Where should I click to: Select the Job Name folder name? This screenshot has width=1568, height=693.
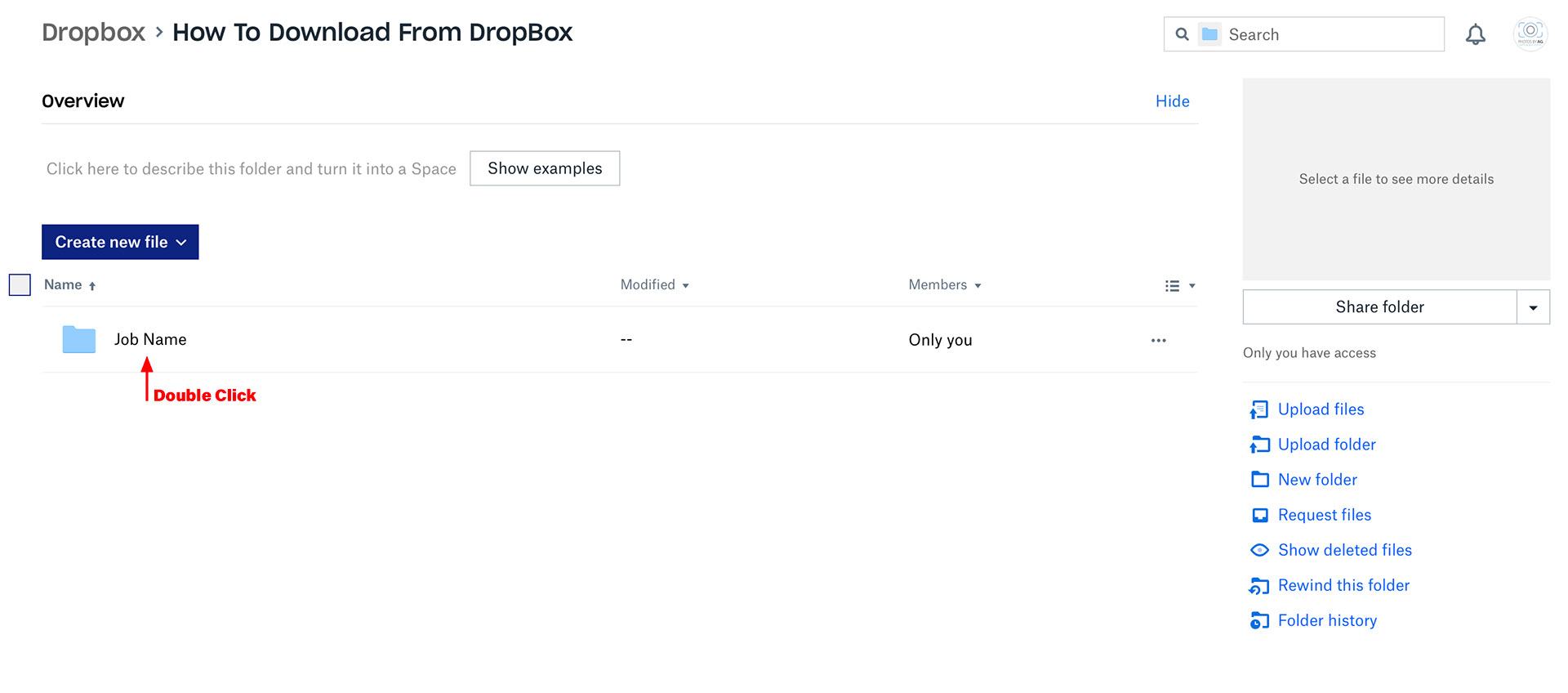pyautogui.click(x=150, y=339)
